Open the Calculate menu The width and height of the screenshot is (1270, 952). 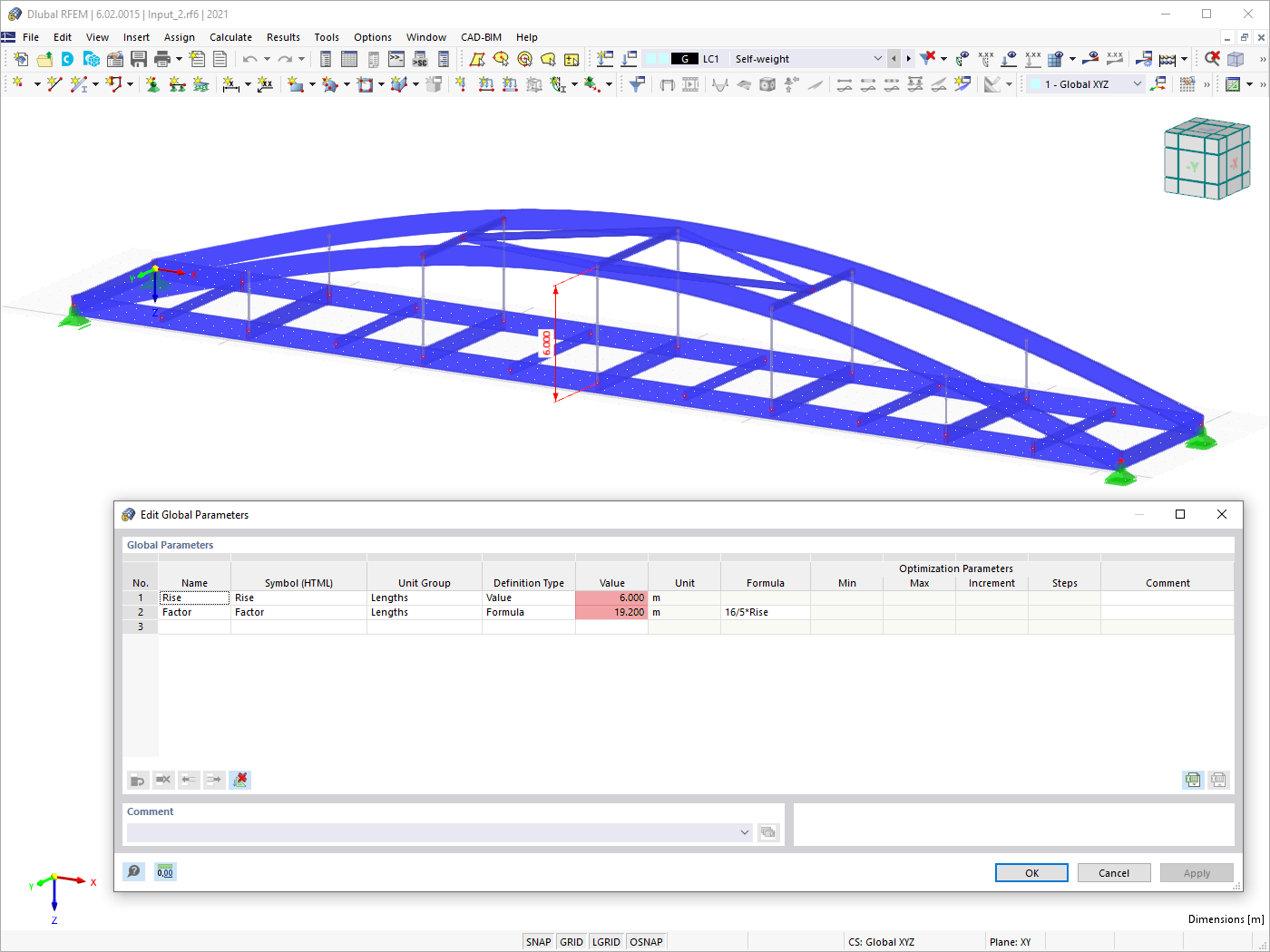pos(230,37)
